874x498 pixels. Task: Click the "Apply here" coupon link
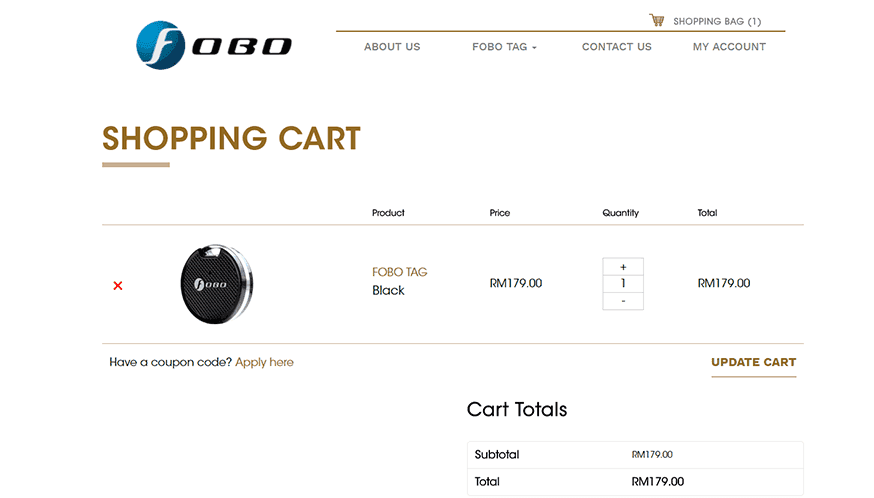coord(265,362)
